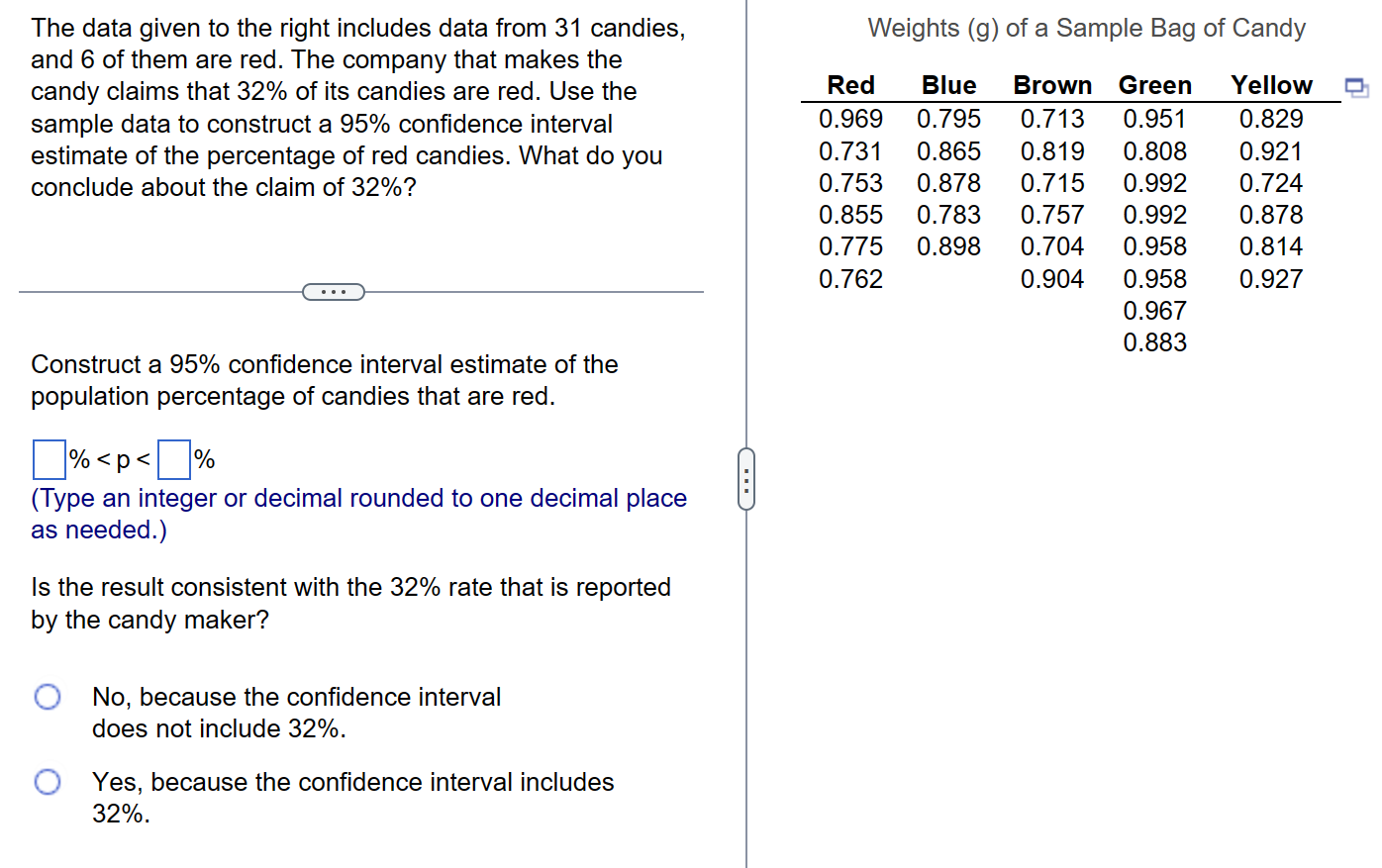Click the upper bound input box after "p <"
This screenshot has height=868, width=1382.
pos(174,458)
